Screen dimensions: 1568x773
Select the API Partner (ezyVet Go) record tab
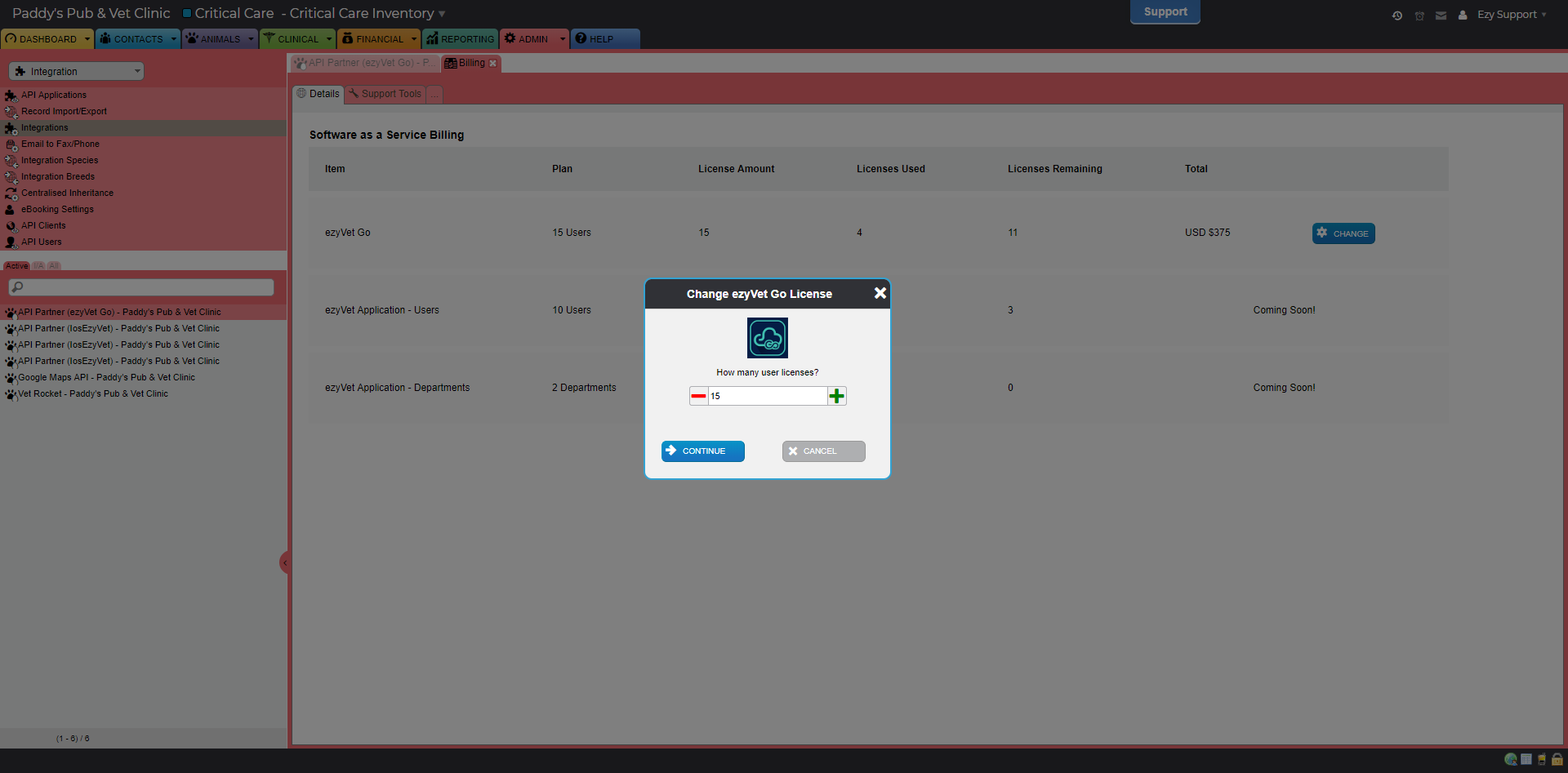[x=364, y=63]
